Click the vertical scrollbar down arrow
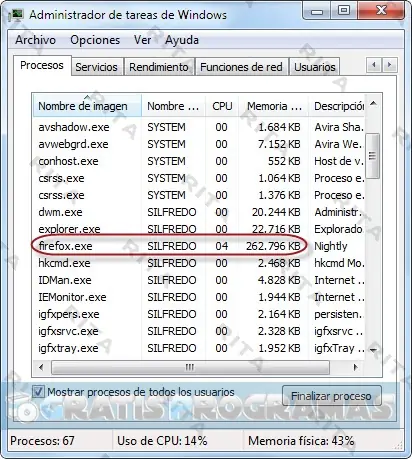This screenshot has height=459, width=412. click(373, 350)
